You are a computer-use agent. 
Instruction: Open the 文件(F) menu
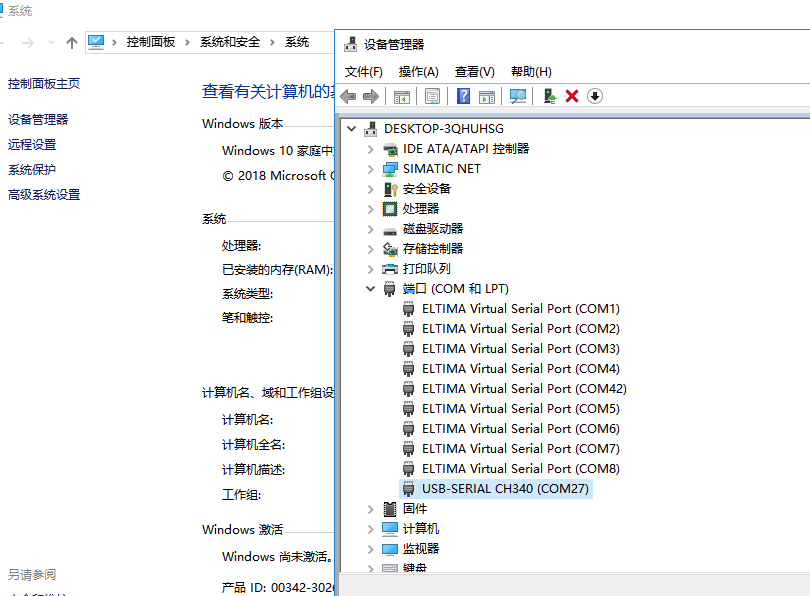(x=363, y=72)
